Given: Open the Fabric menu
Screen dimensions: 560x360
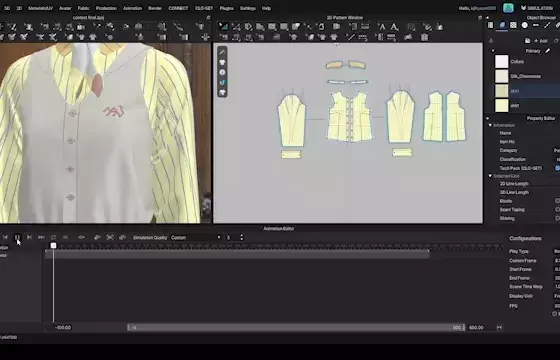Looking at the screenshot, I should pos(84,8).
